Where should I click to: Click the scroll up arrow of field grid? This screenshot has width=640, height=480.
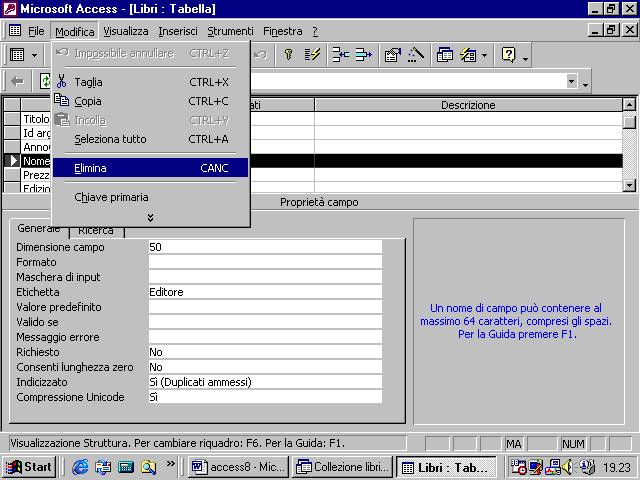click(629, 104)
